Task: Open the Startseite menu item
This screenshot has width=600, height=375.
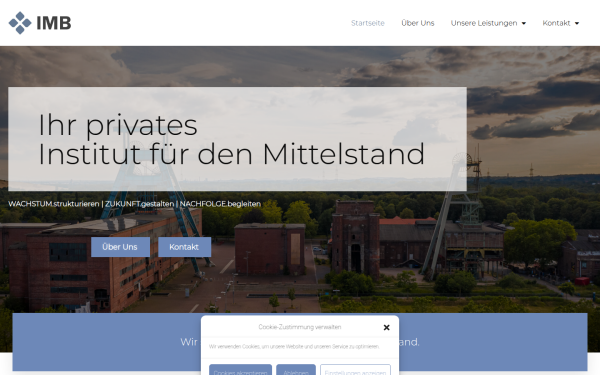Action: click(368, 23)
